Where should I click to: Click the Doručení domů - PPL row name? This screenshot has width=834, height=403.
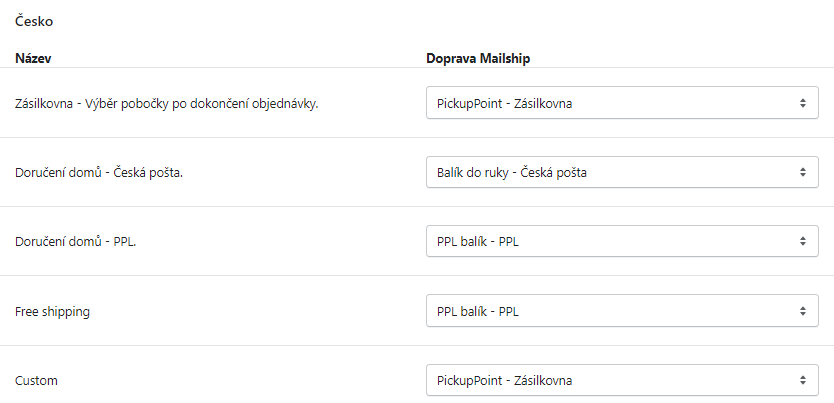click(x=75, y=242)
